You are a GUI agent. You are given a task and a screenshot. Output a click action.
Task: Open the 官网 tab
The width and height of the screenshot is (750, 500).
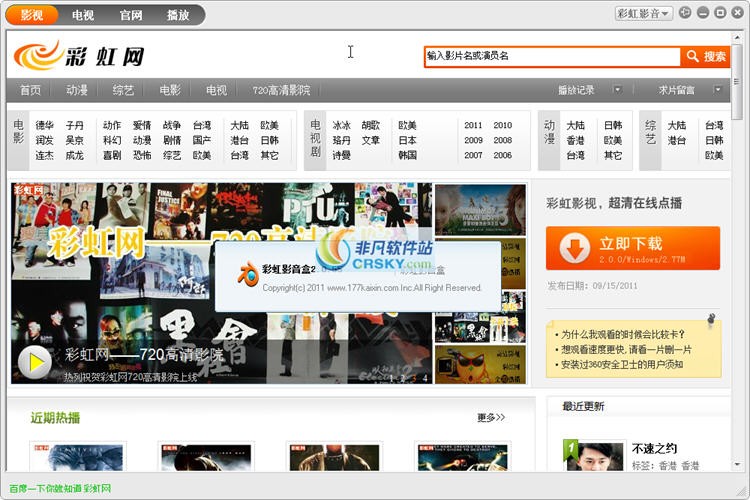tap(131, 15)
